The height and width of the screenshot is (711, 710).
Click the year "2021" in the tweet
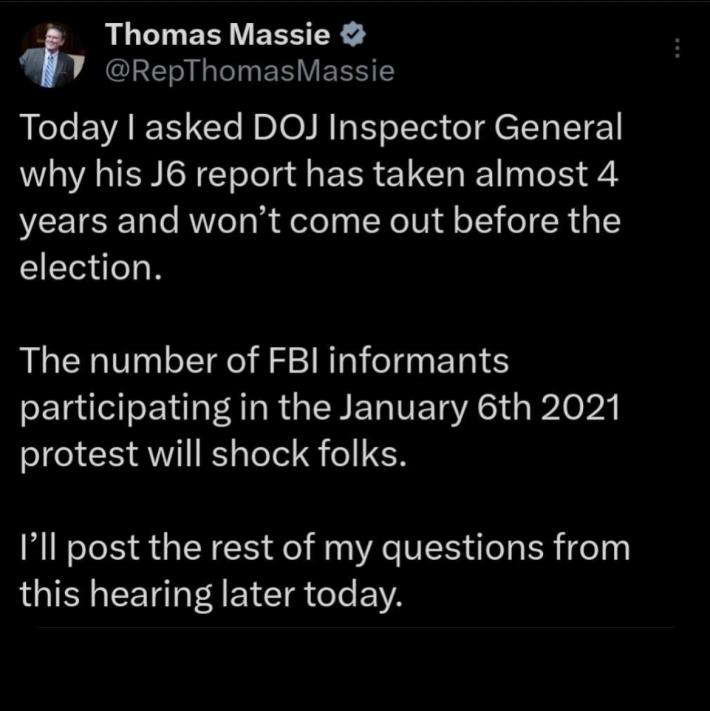[580, 407]
